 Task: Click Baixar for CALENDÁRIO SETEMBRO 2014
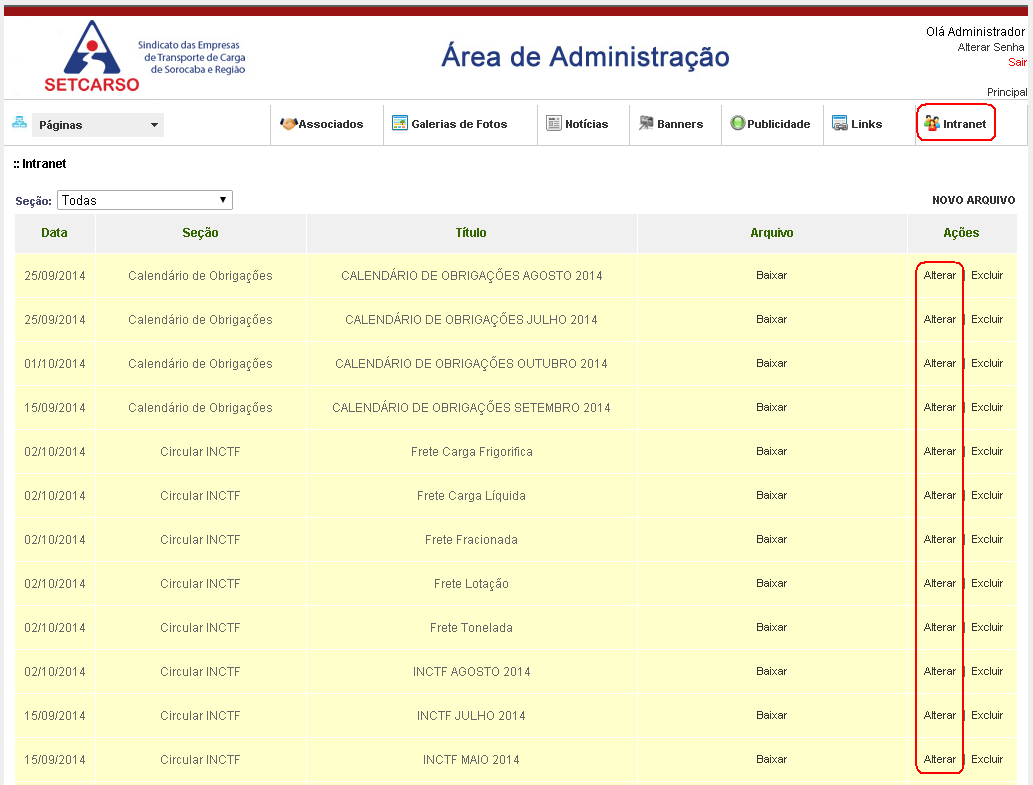[x=771, y=408]
